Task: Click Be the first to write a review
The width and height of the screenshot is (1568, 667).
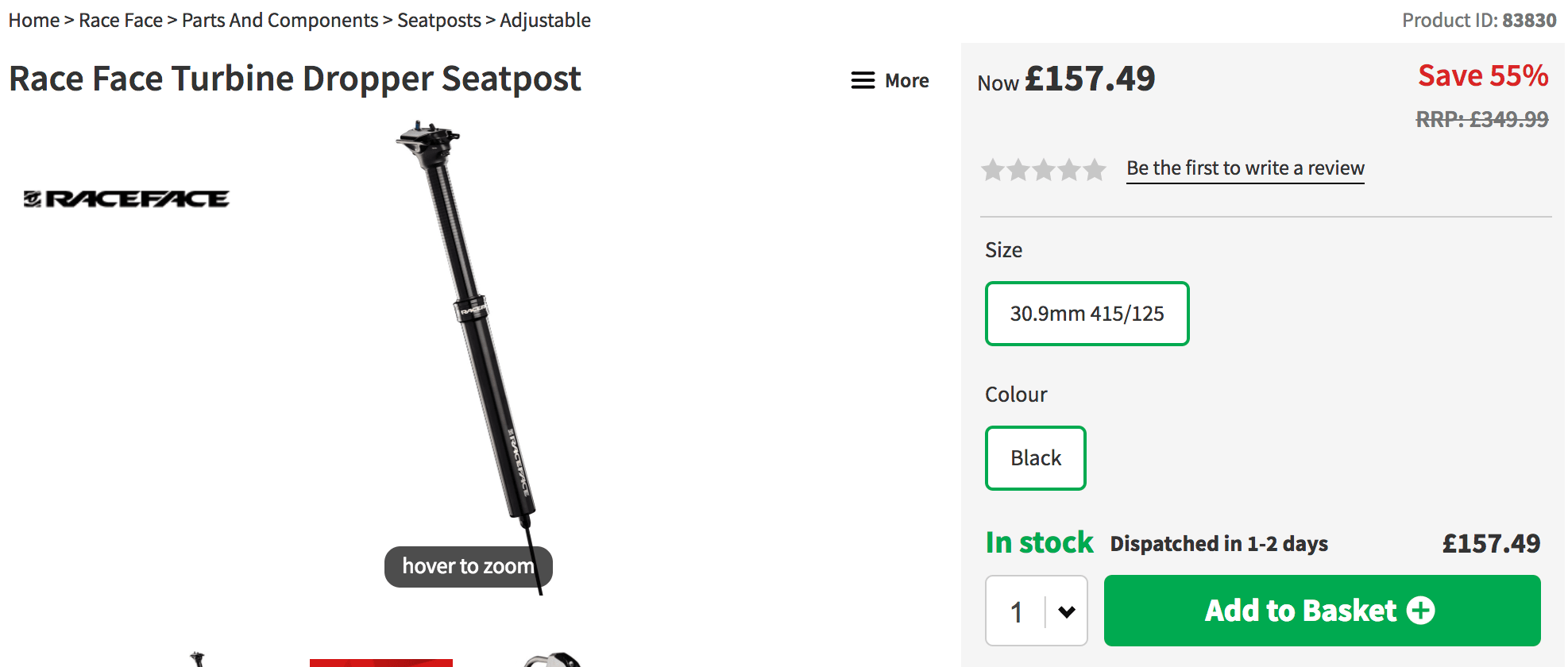Action: [x=1245, y=168]
